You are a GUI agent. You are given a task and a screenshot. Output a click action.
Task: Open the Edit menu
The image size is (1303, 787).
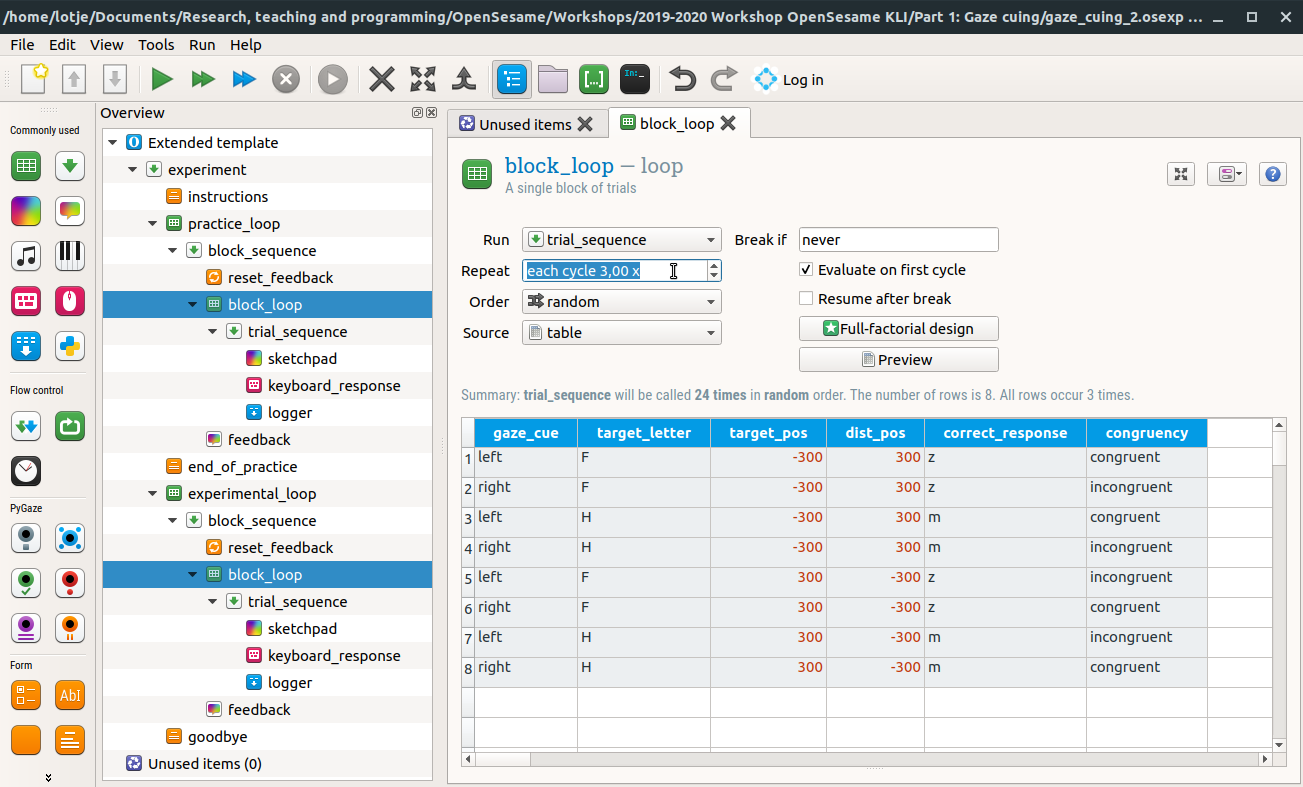tap(62, 45)
